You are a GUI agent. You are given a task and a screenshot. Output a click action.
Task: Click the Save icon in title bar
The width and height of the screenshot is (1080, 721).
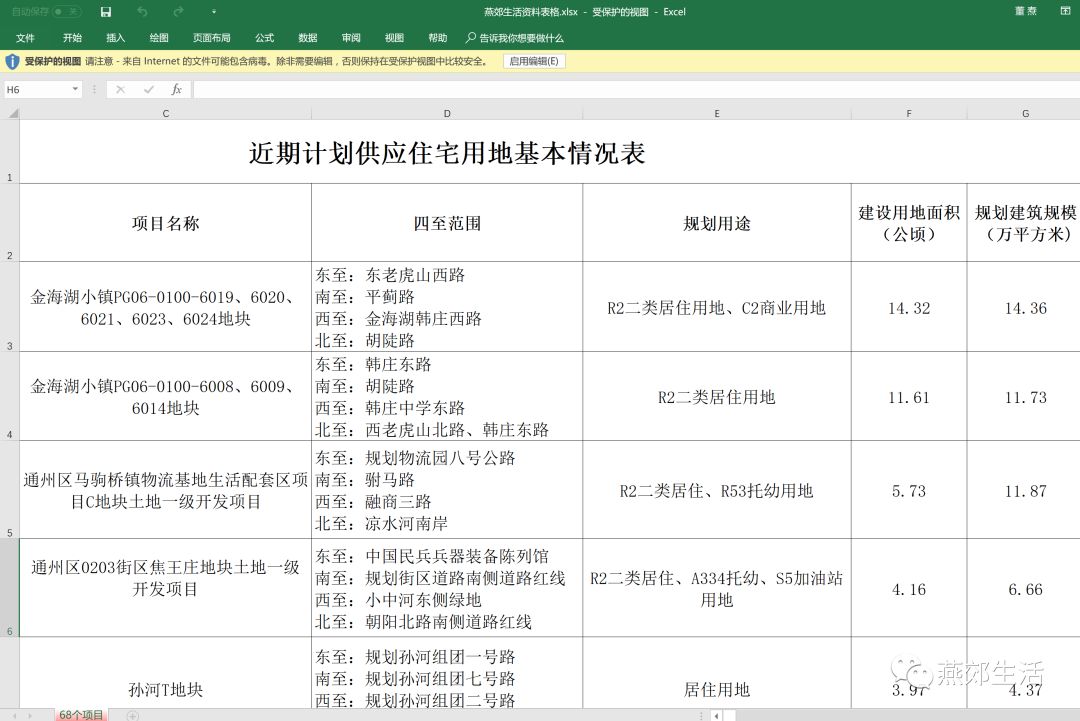tap(106, 12)
